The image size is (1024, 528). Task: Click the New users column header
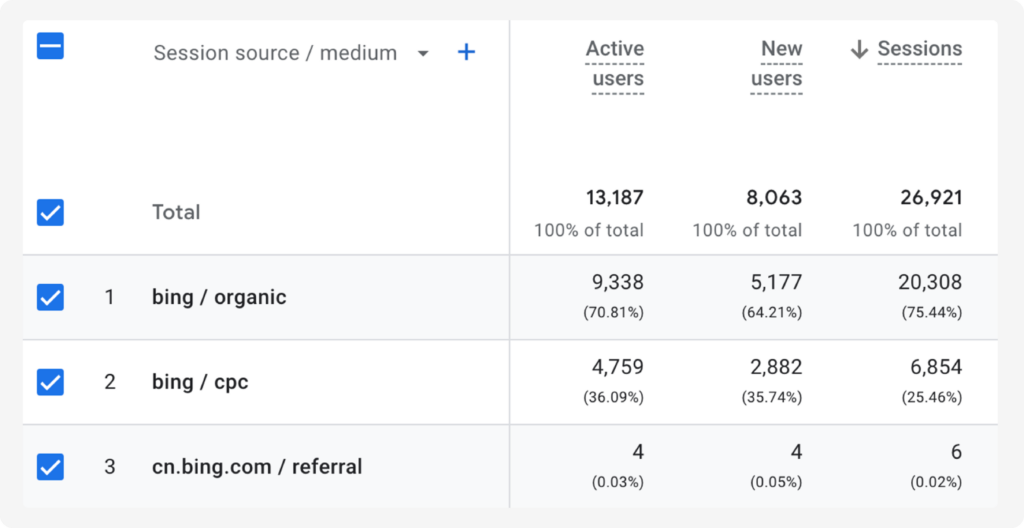click(776, 64)
